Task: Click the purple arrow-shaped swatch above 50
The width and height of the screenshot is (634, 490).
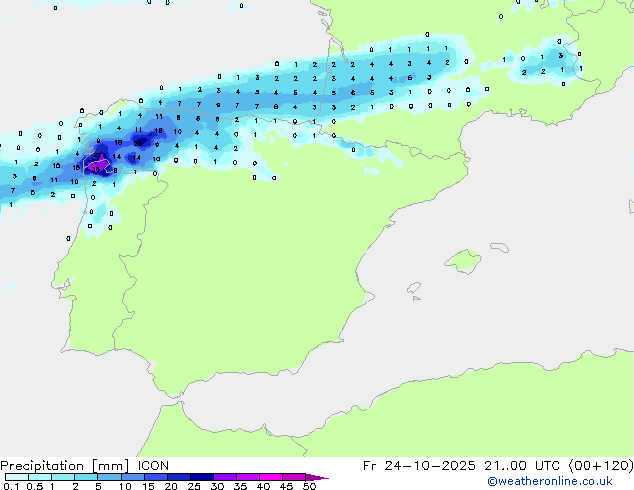Action: pyautogui.click(x=316, y=477)
